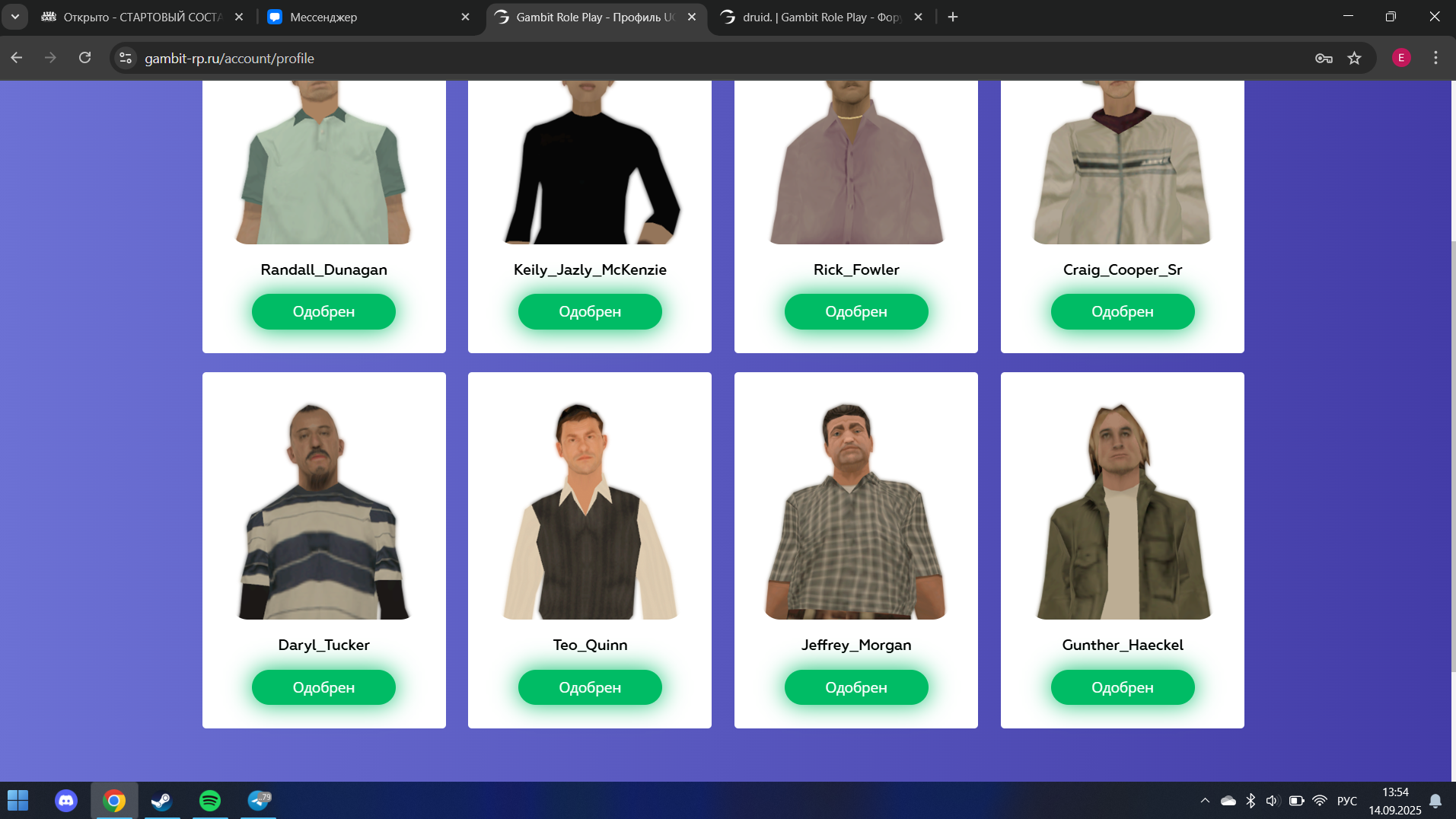This screenshot has width=1456, height=819.
Task: Close the druid. Gambit Role Play tab
Action: coord(918,17)
